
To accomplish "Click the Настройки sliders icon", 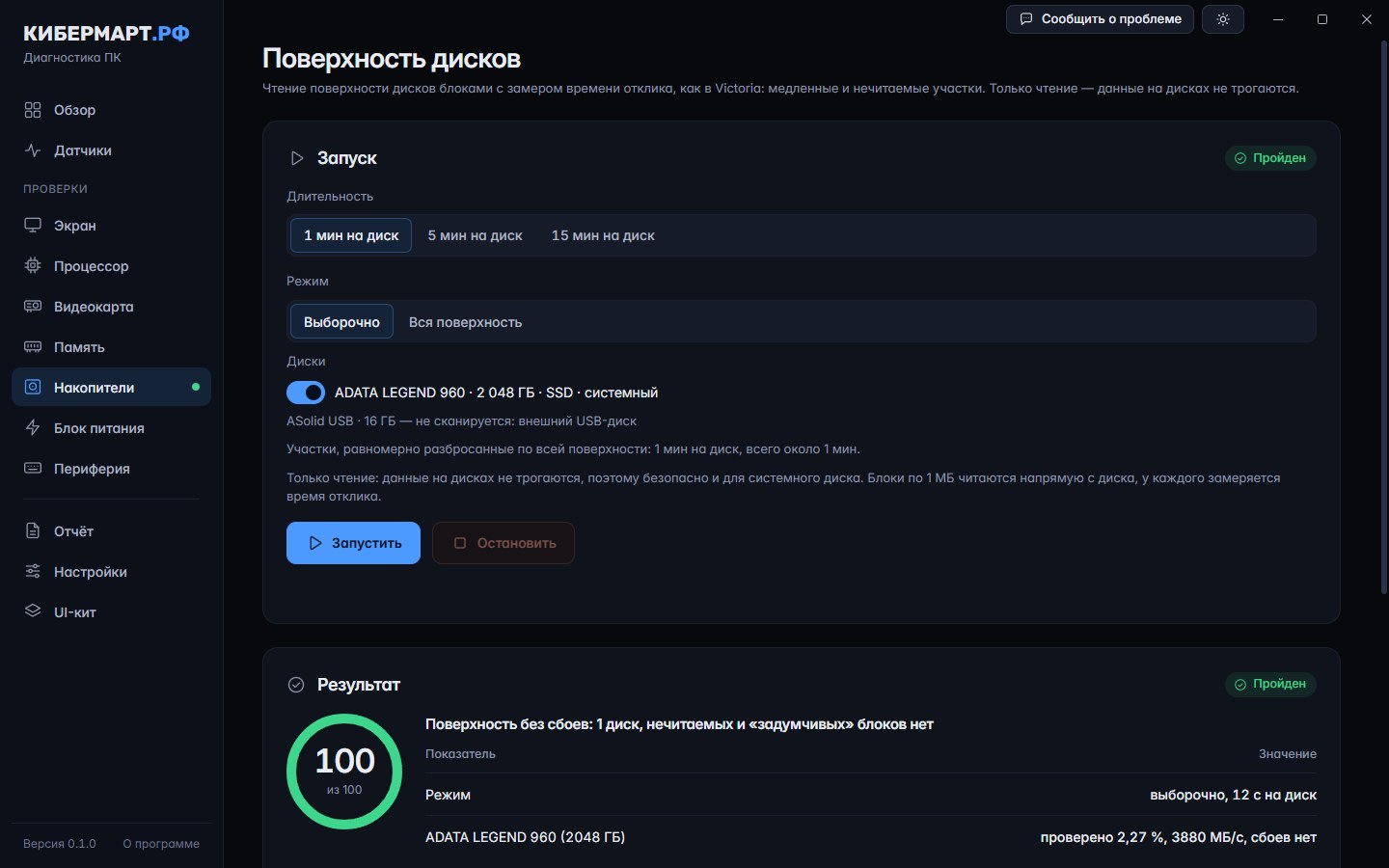I will 33,572.
